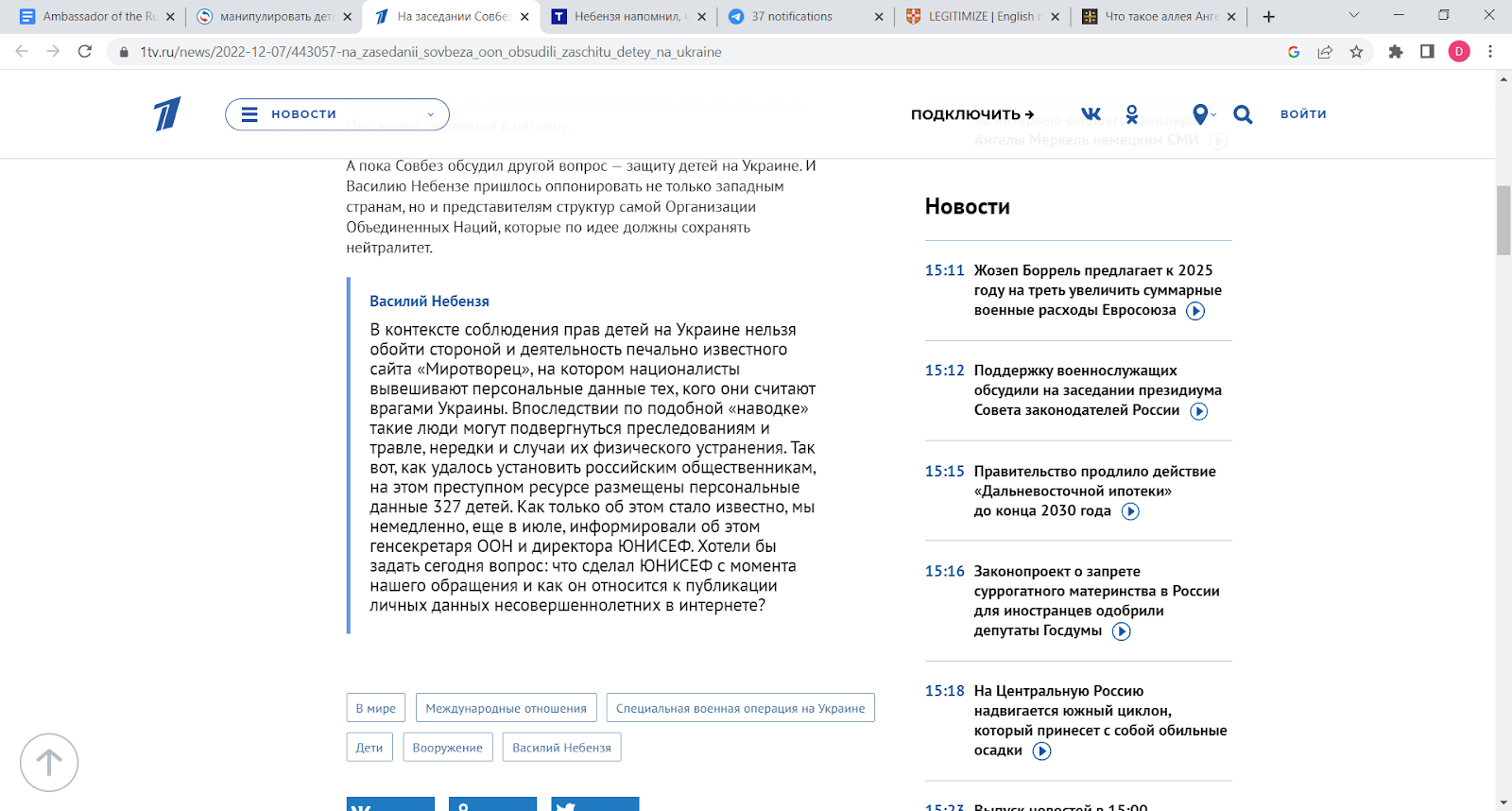Click the 'Новости' sidebar heading

tap(967, 207)
